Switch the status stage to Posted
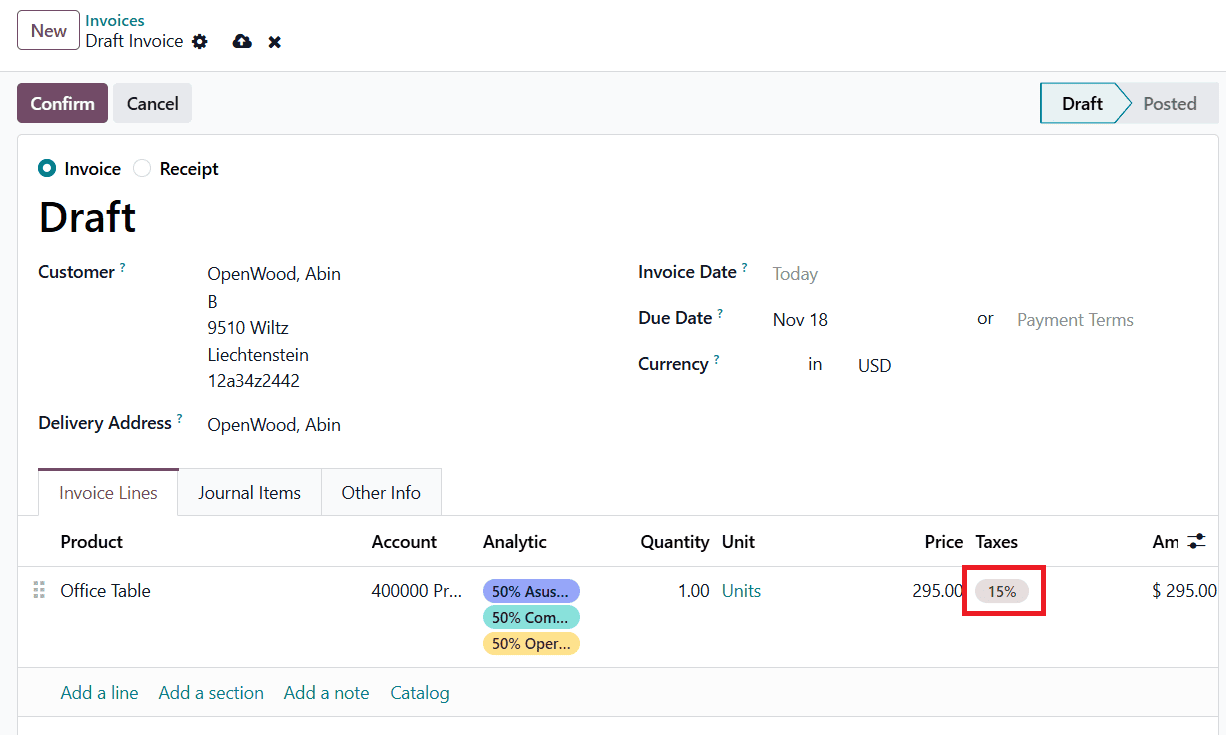This screenshot has width=1226, height=735. pos(1169,103)
